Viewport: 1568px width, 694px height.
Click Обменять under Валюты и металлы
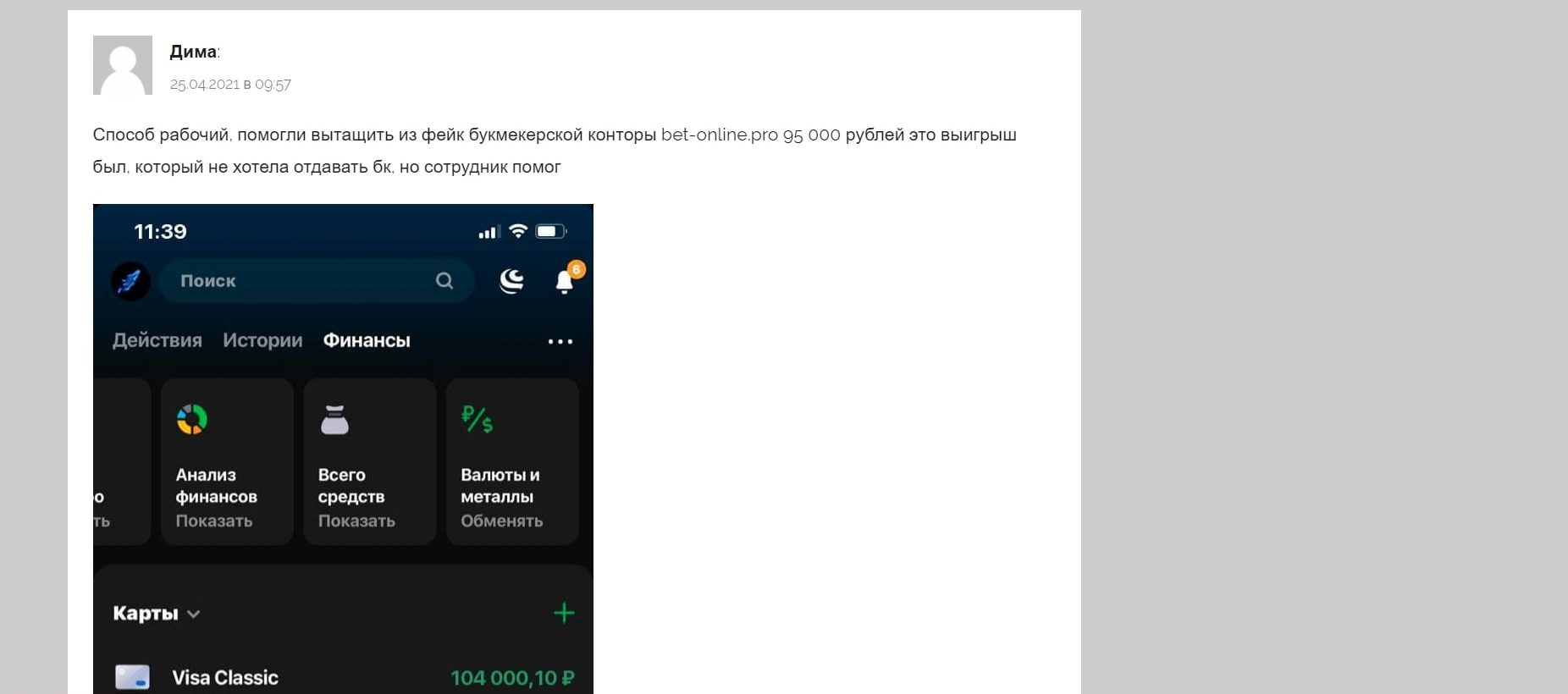[502, 520]
